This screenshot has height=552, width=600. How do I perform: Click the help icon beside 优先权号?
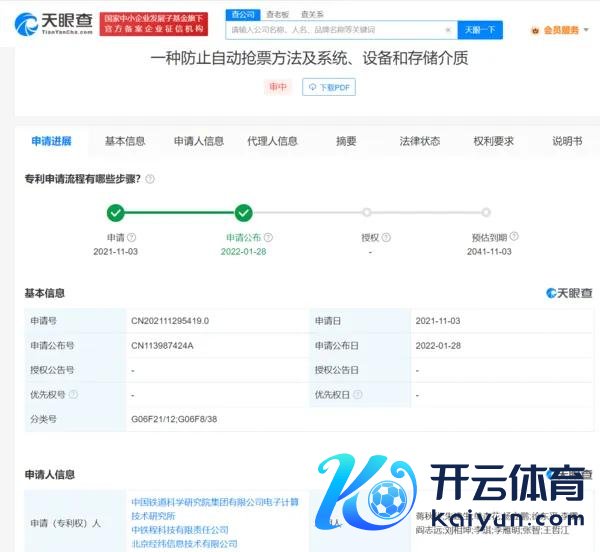[73, 395]
